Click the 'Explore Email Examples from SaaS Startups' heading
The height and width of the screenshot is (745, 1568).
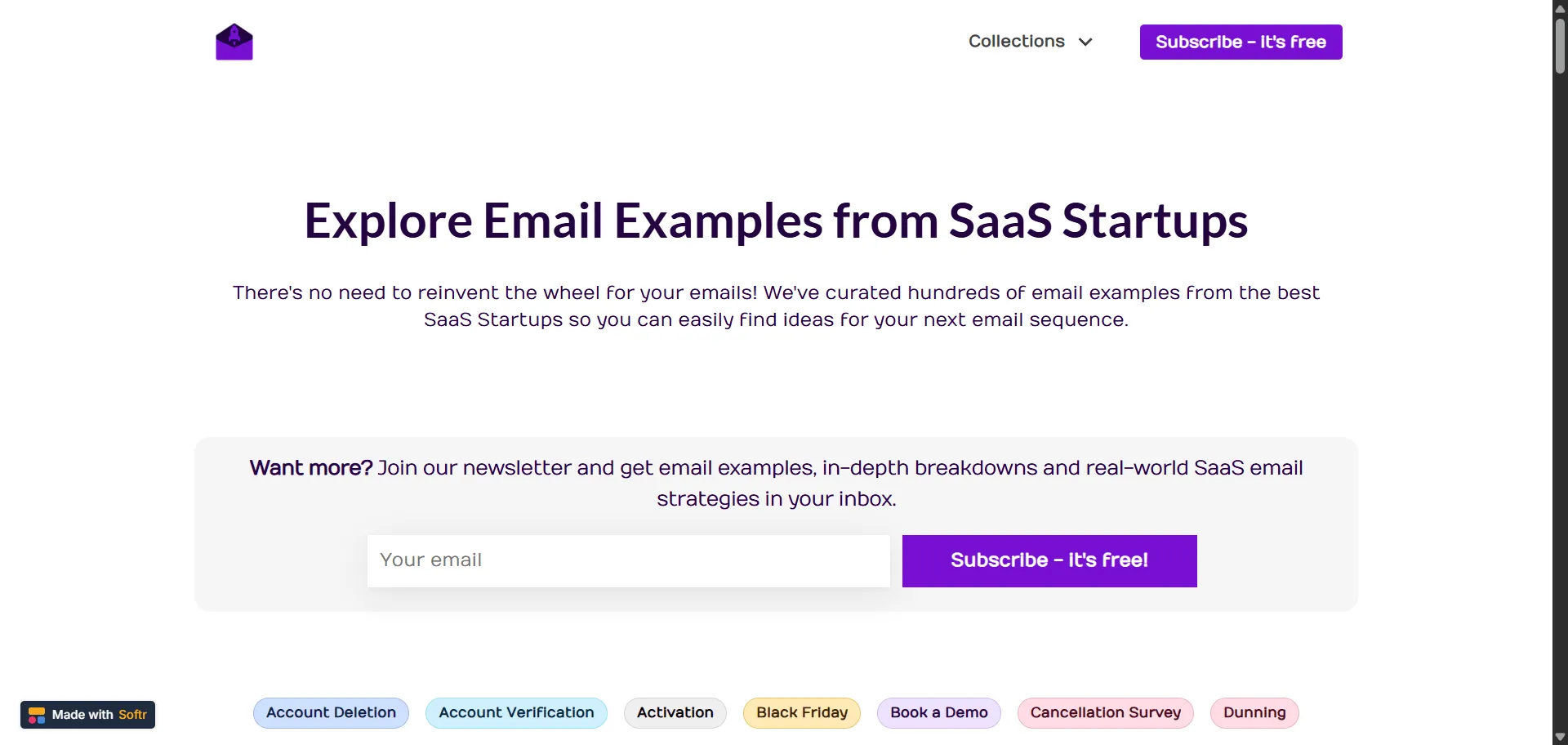tap(775, 221)
